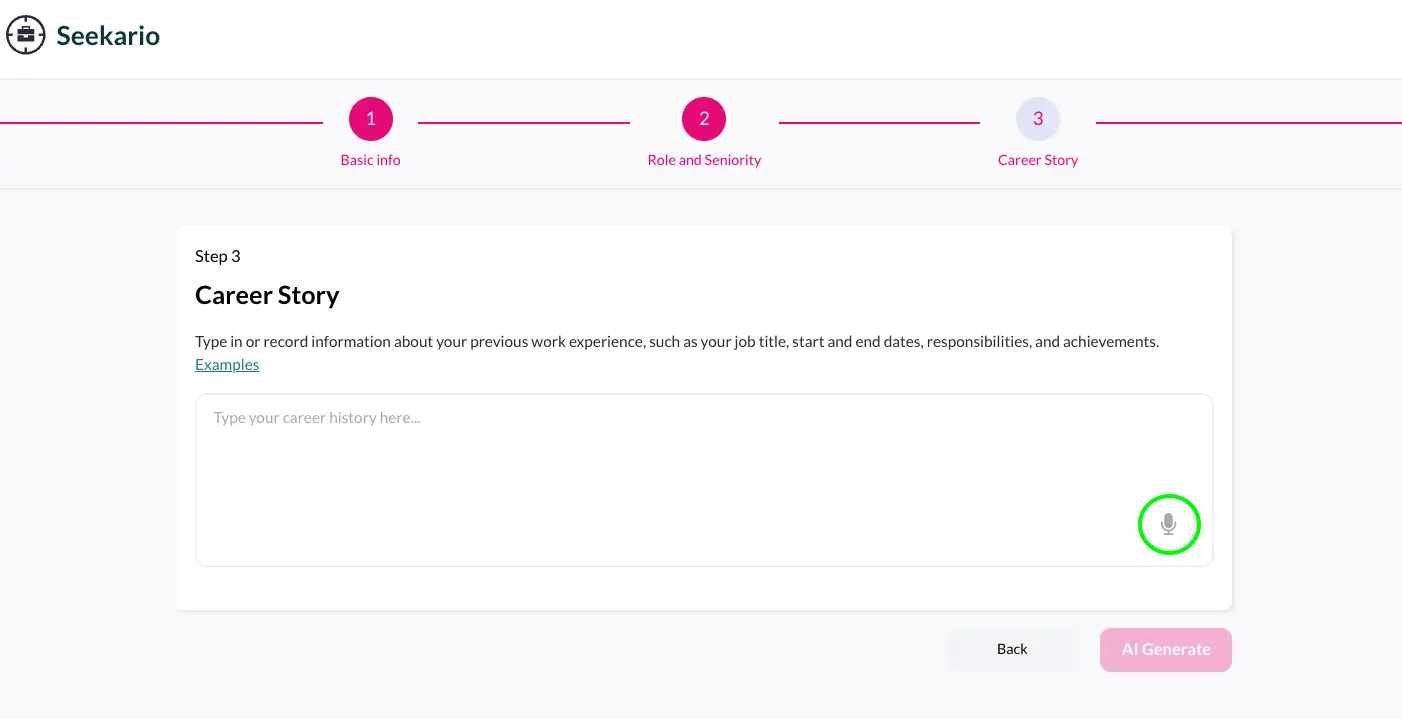Click the Career Story step label
Image resolution: width=1402 pixels, height=719 pixels.
pyautogui.click(x=1038, y=160)
